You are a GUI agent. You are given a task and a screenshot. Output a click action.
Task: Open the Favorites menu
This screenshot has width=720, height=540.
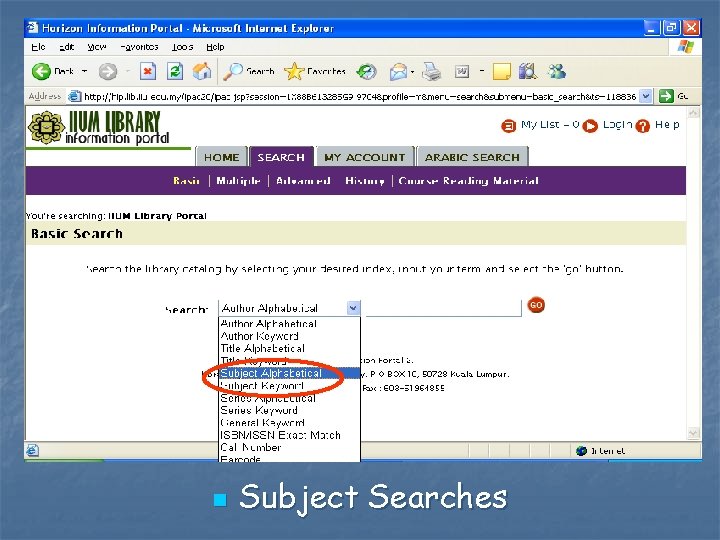click(140, 47)
